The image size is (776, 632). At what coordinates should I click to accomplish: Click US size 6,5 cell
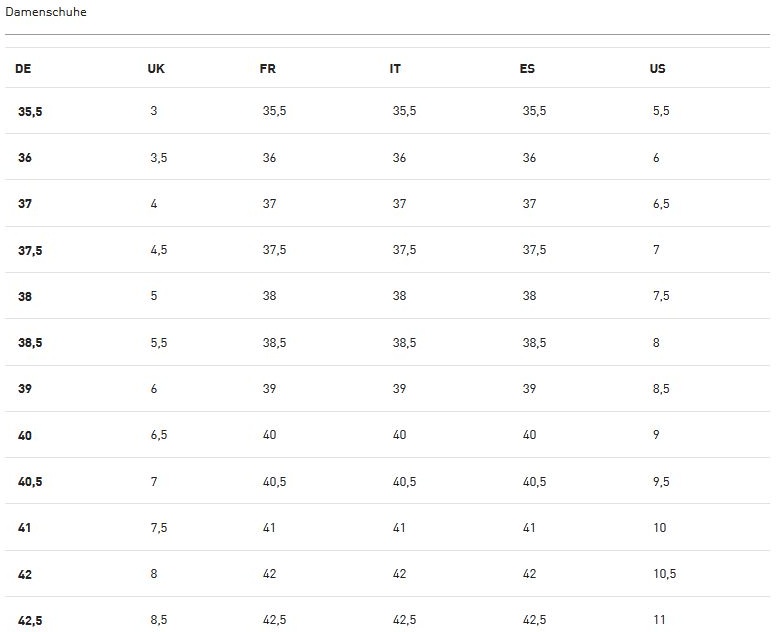coord(661,204)
